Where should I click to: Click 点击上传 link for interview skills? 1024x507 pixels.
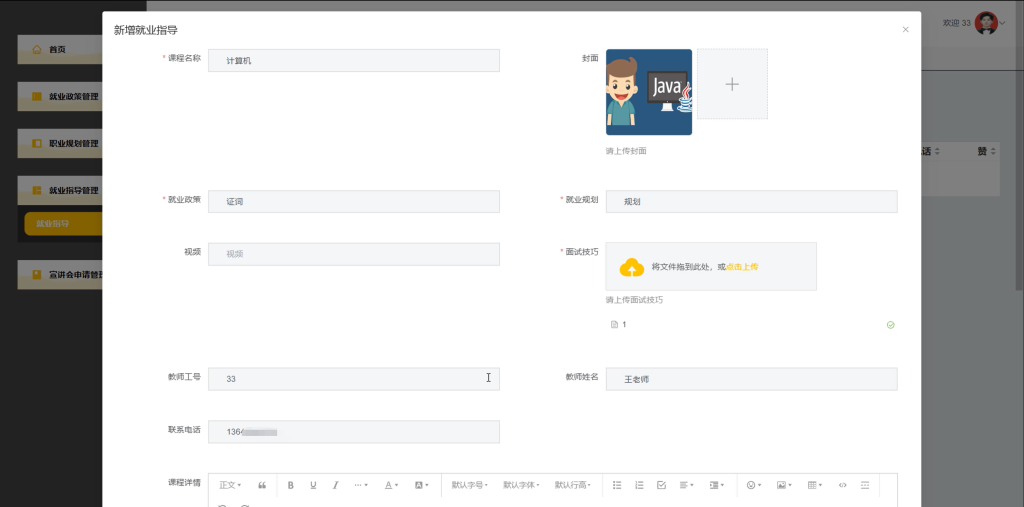point(742,267)
